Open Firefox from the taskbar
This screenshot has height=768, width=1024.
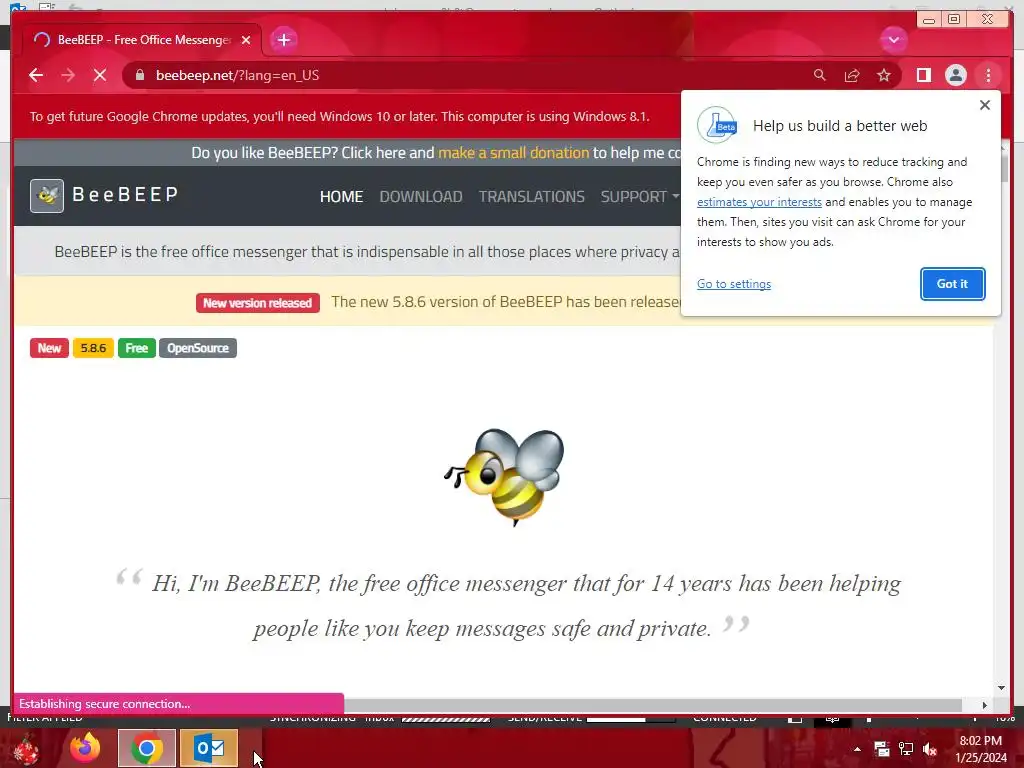click(x=86, y=748)
